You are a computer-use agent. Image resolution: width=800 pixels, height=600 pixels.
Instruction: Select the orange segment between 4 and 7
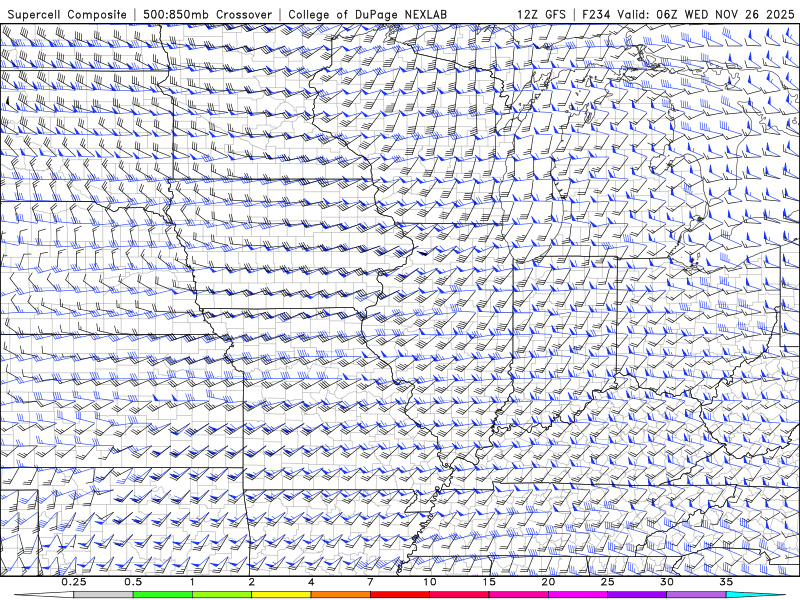(x=340, y=595)
